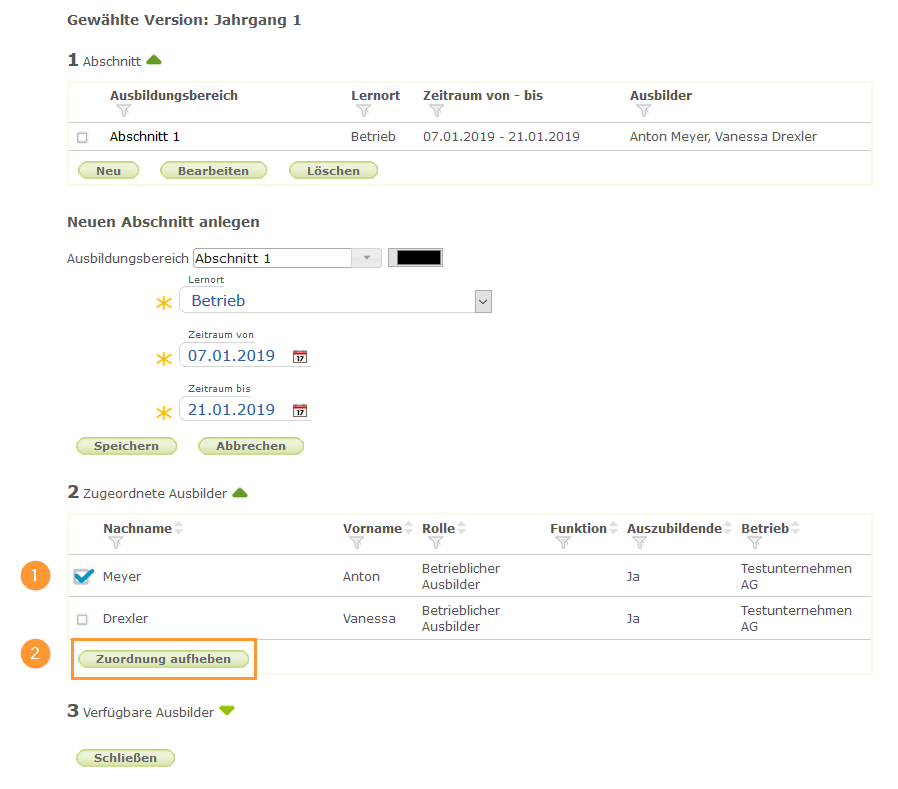This screenshot has width=898, height=789.
Task: Open the Lernort dropdown showing Betrieb
Action: (x=483, y=301)
